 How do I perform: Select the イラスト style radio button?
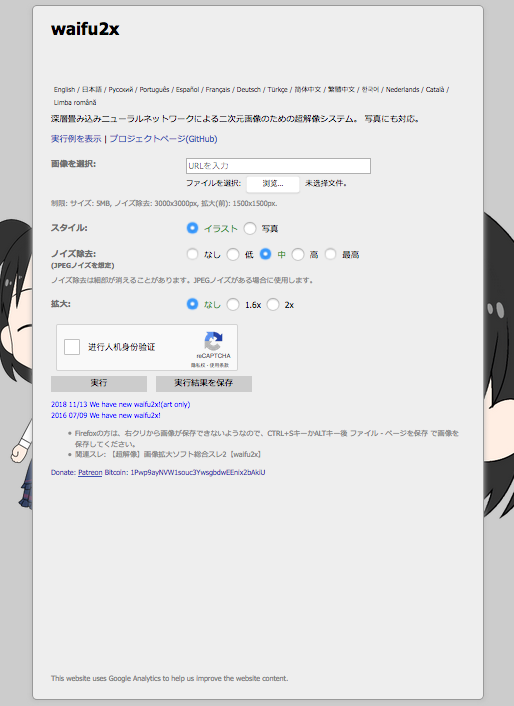pos(192,228)
